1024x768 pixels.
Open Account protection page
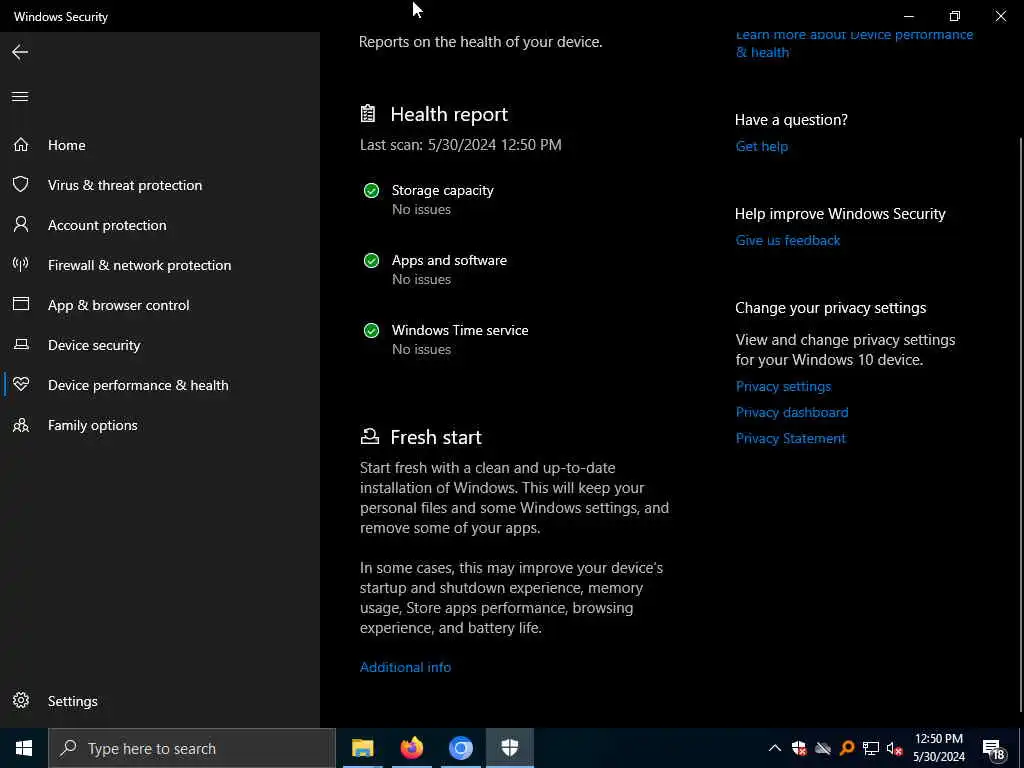[160, 225]
